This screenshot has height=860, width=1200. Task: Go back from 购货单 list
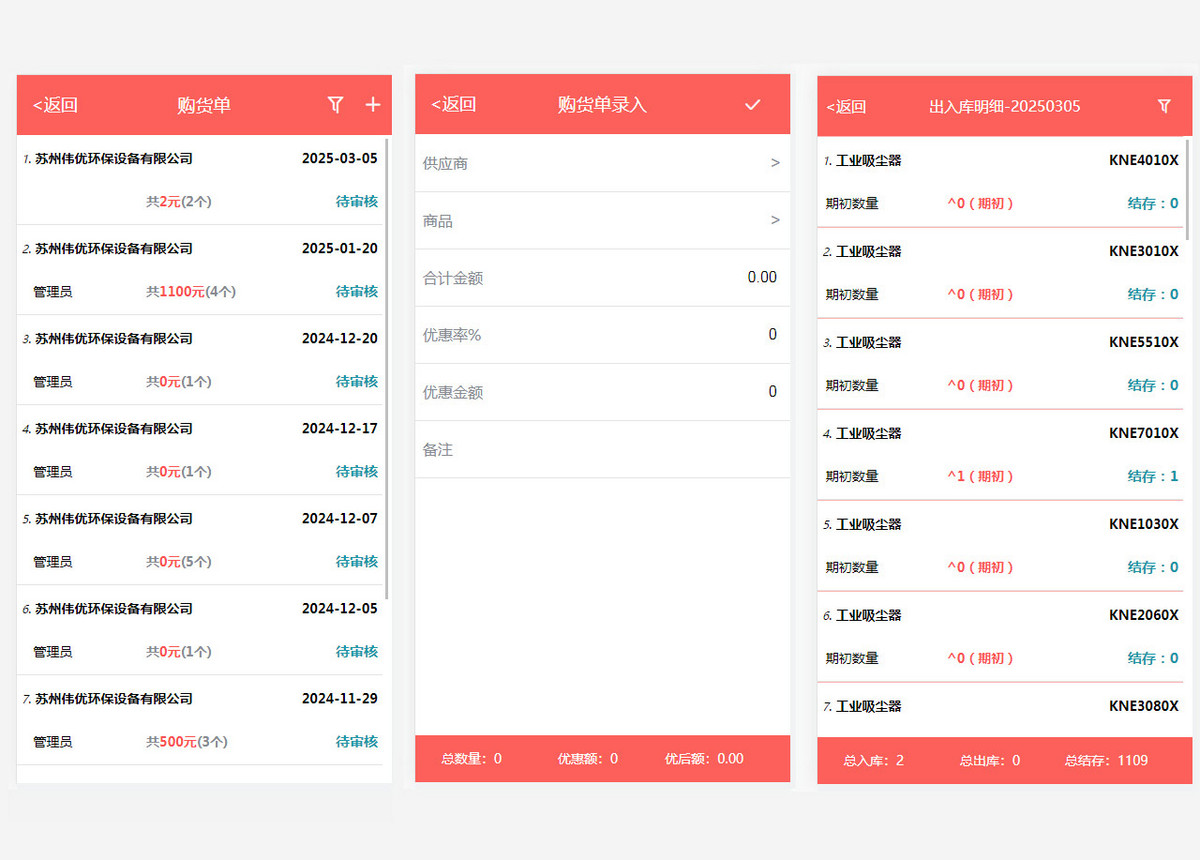tap(55, 105)
